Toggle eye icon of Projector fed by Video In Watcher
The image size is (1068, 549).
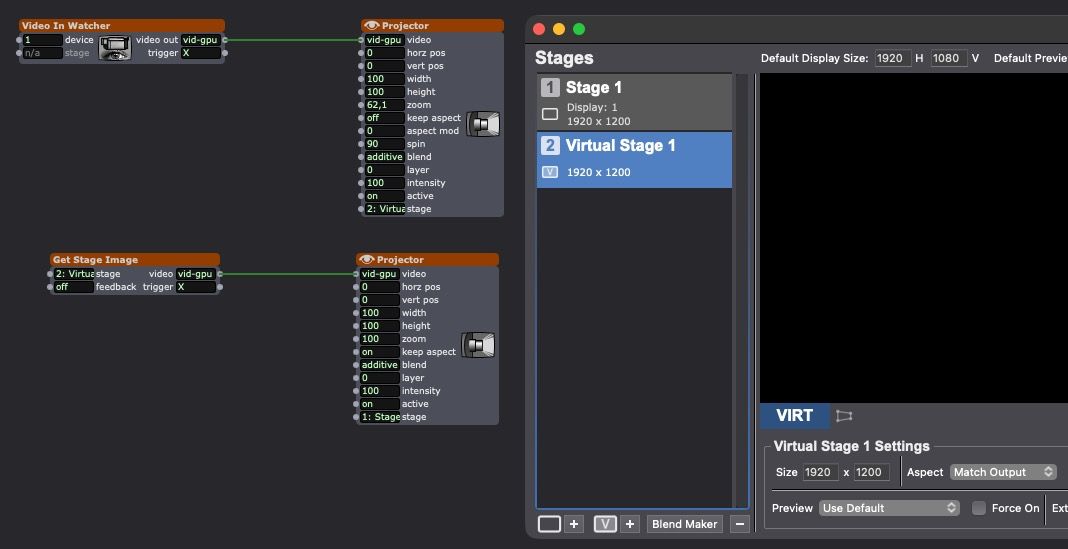[372, 25]
